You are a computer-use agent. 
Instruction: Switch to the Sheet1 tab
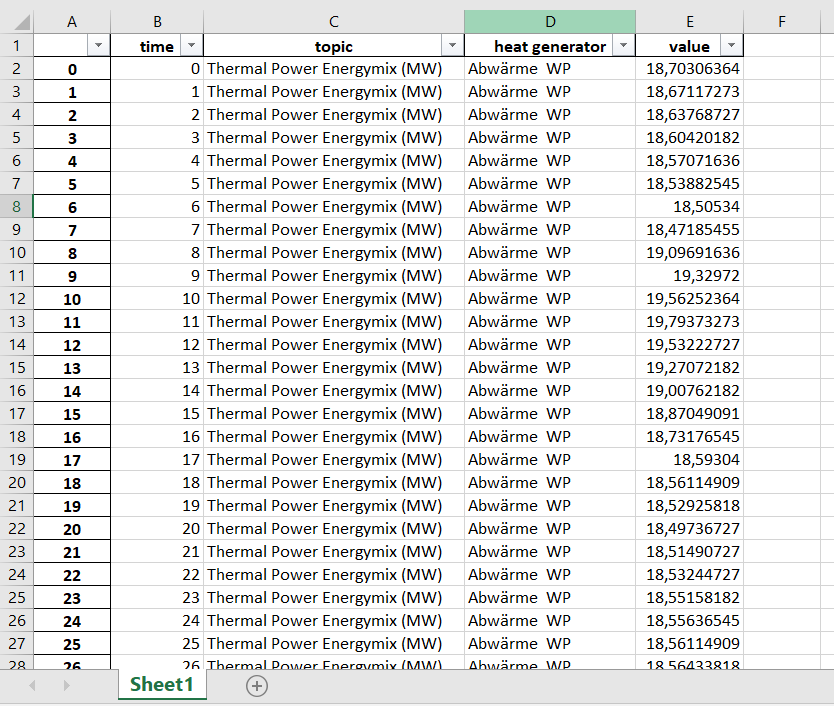162,684
